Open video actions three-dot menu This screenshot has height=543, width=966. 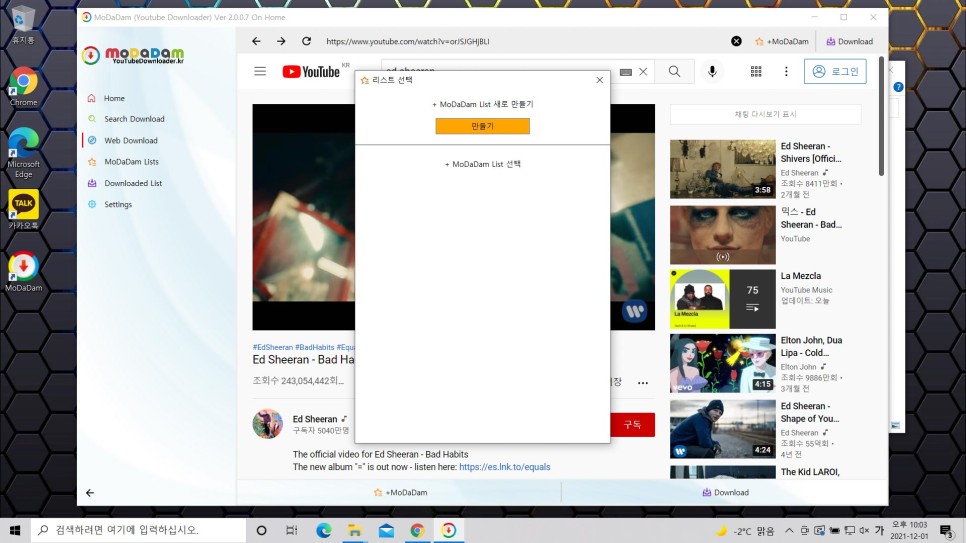coord(643,383)
